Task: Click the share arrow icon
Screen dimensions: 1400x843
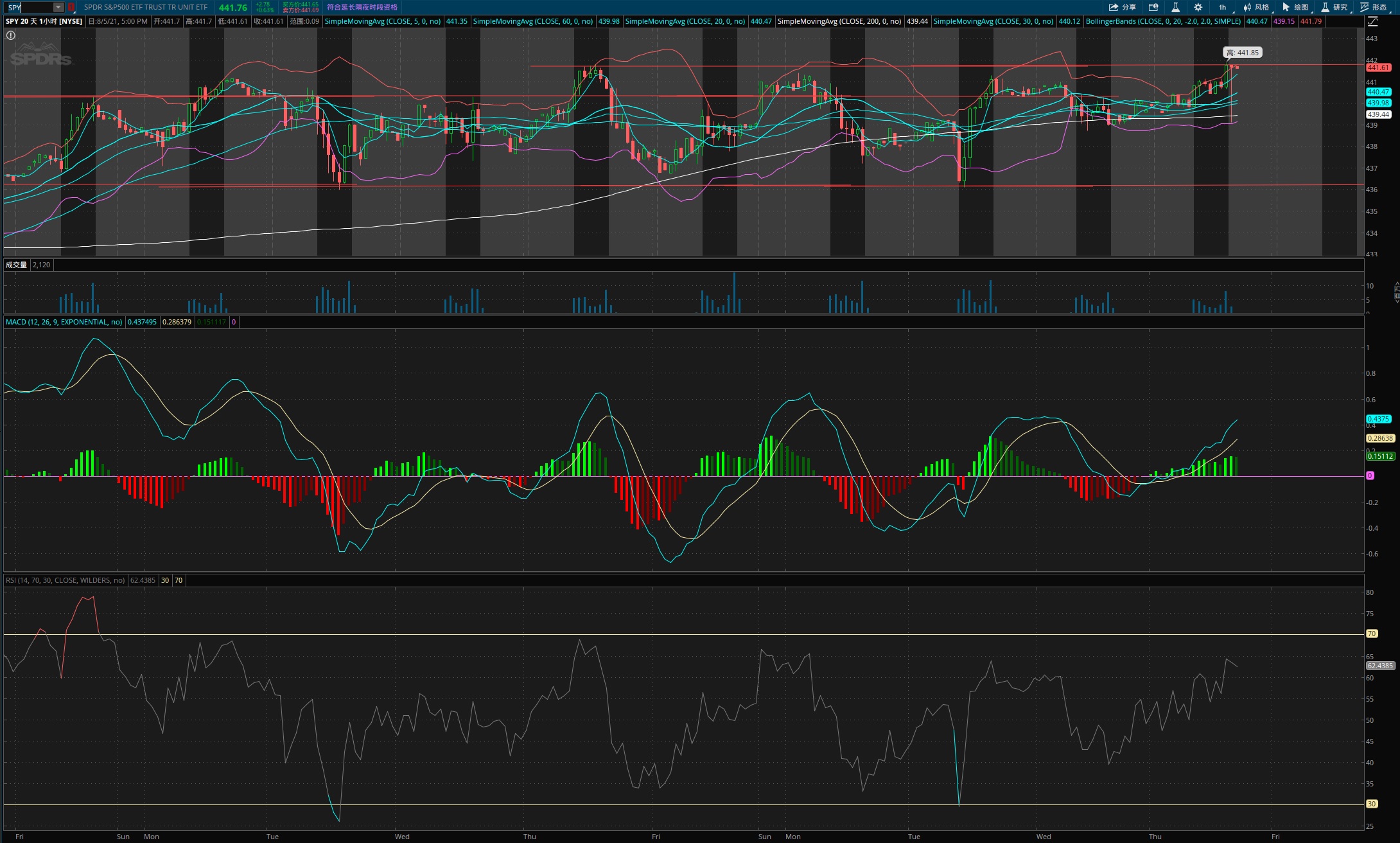Action: (1114, 7)
